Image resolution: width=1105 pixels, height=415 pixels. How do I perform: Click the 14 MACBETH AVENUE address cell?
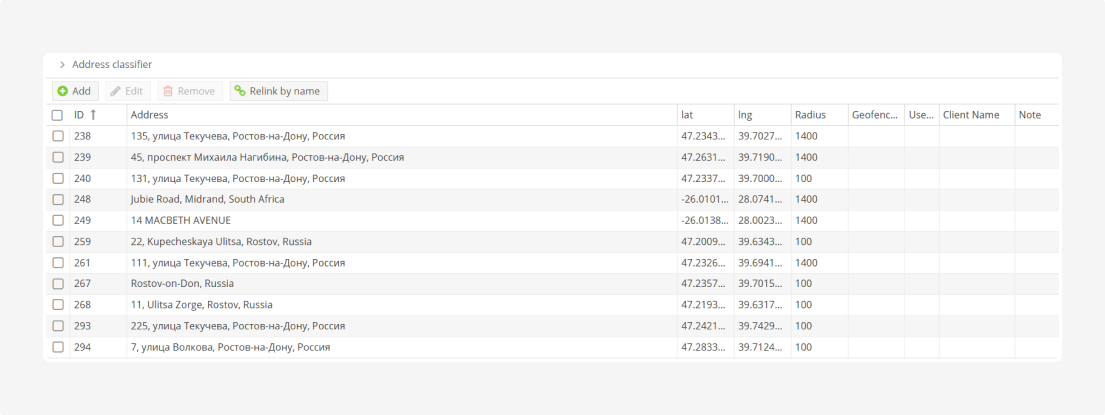[181, 220]
